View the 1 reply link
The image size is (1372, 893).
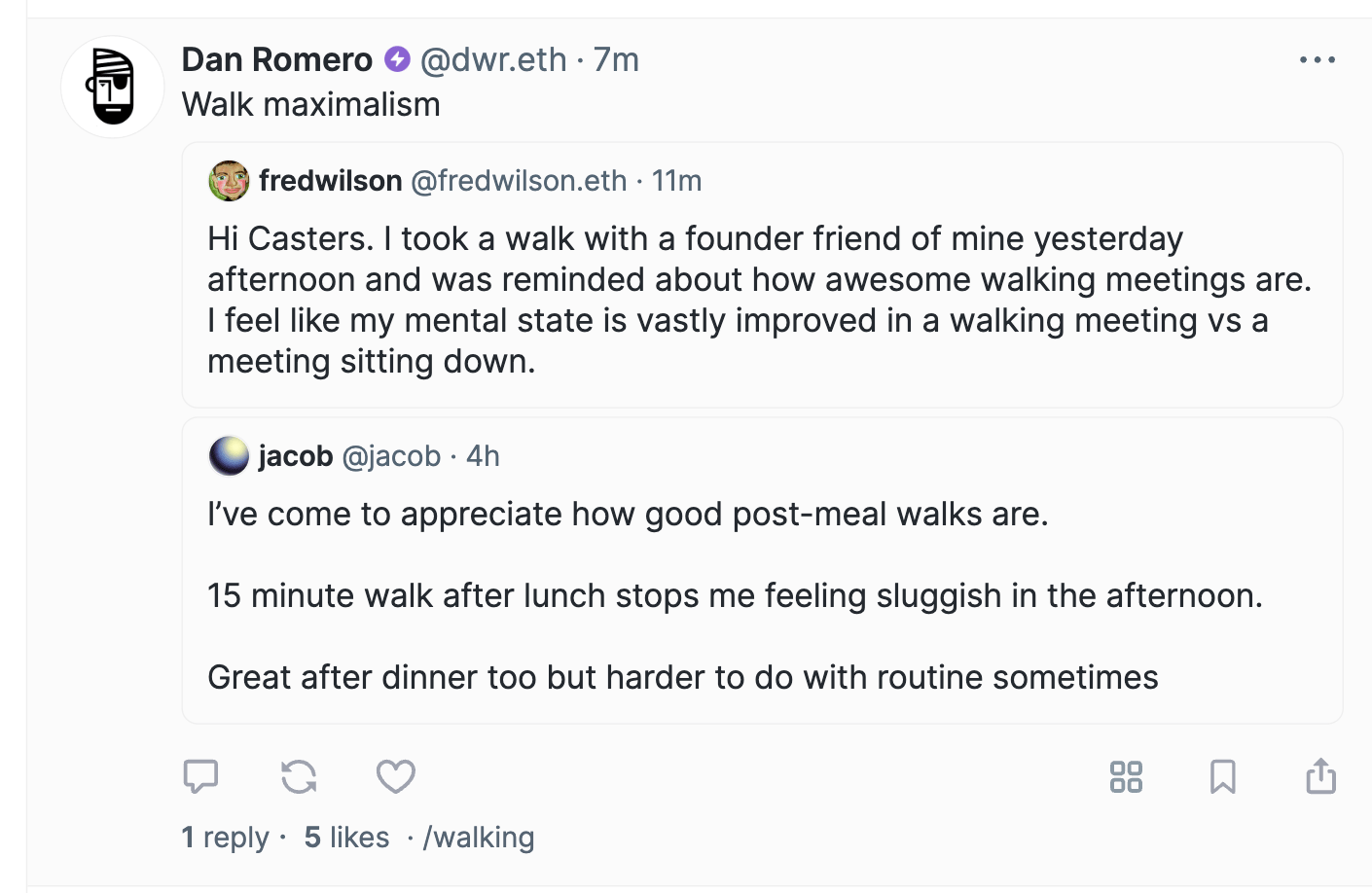(226, 838)
